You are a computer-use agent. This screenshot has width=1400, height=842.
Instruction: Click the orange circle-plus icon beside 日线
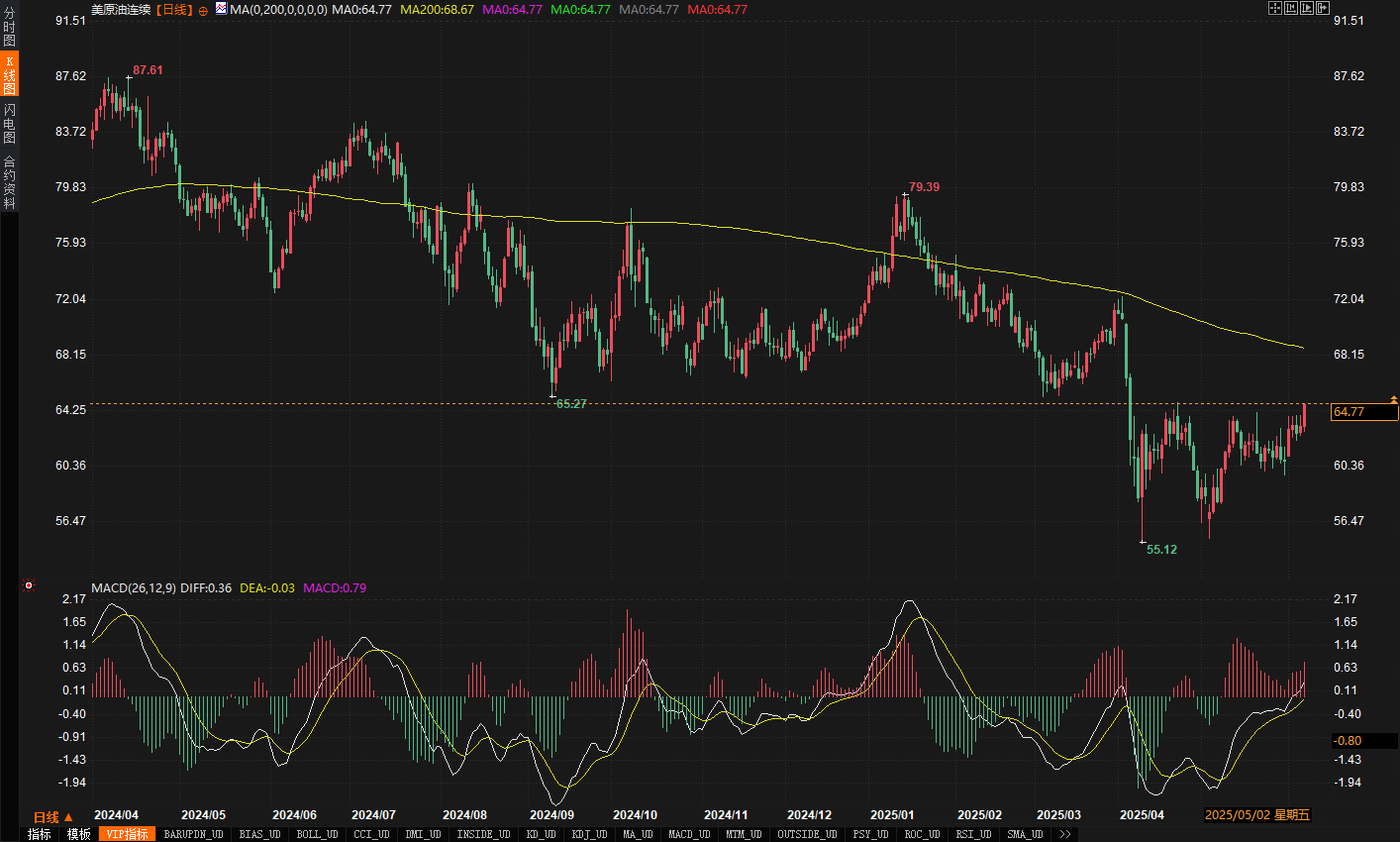[x=204, y=10]
